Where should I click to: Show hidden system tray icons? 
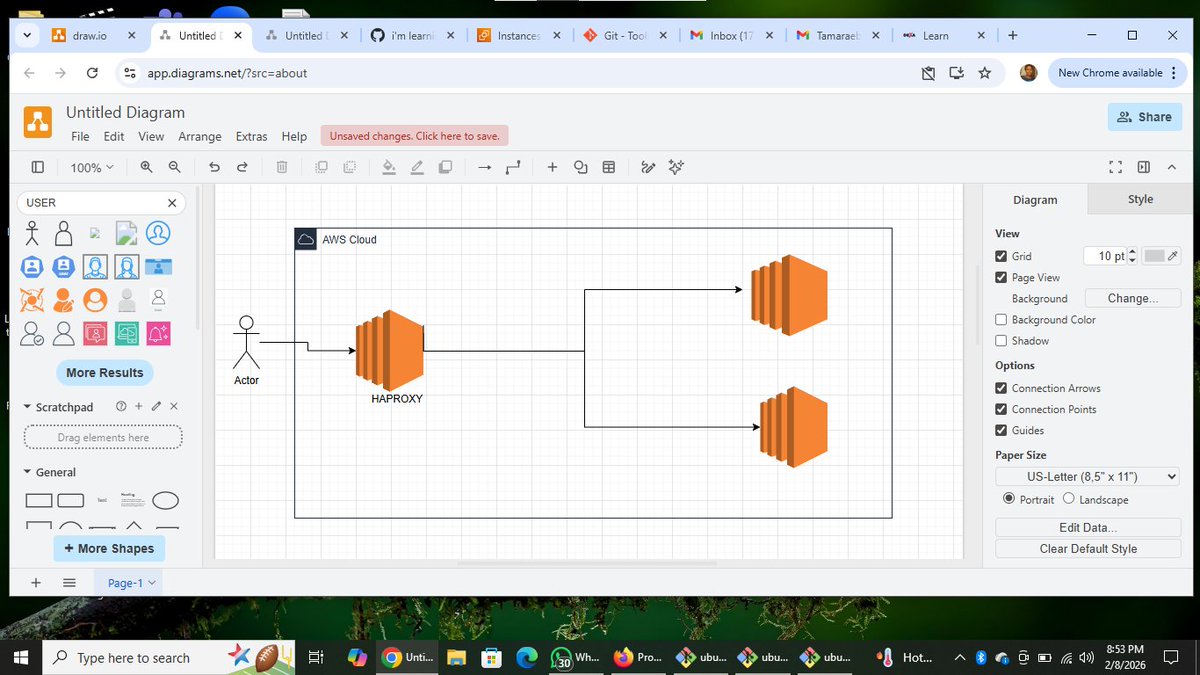pyautogui.click(x=959, y=658)
